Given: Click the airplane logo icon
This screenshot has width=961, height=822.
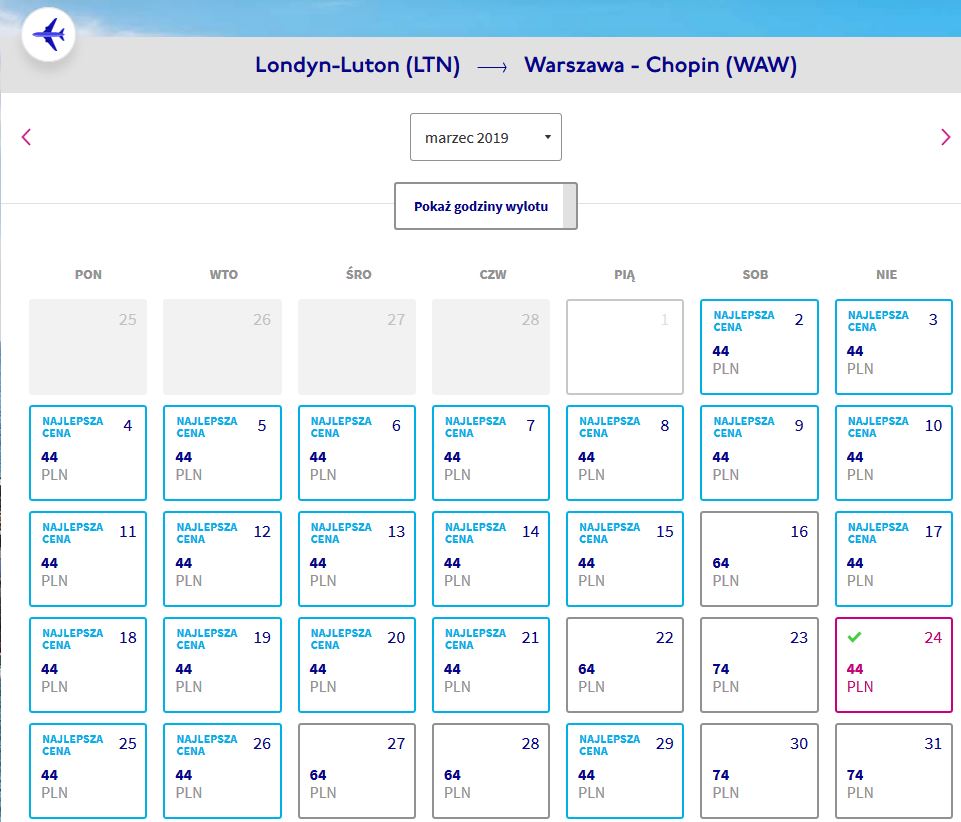Looking at the screenshot, I should coord(48,34).
